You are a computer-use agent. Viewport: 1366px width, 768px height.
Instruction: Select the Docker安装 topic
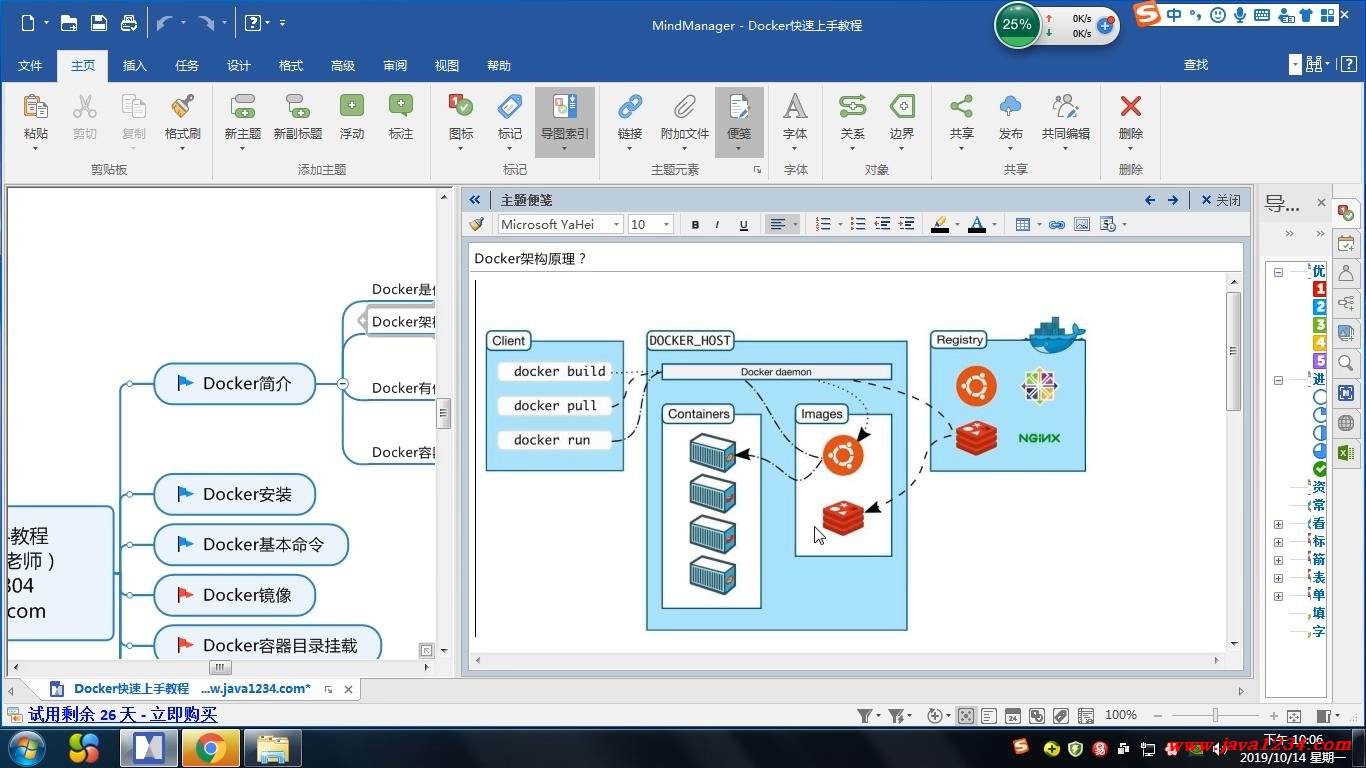[x=235, y=494]
